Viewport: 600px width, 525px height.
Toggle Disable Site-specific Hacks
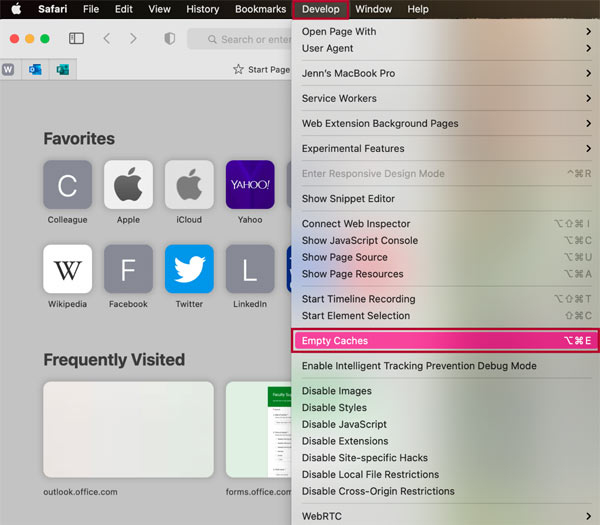coord(445,458)
